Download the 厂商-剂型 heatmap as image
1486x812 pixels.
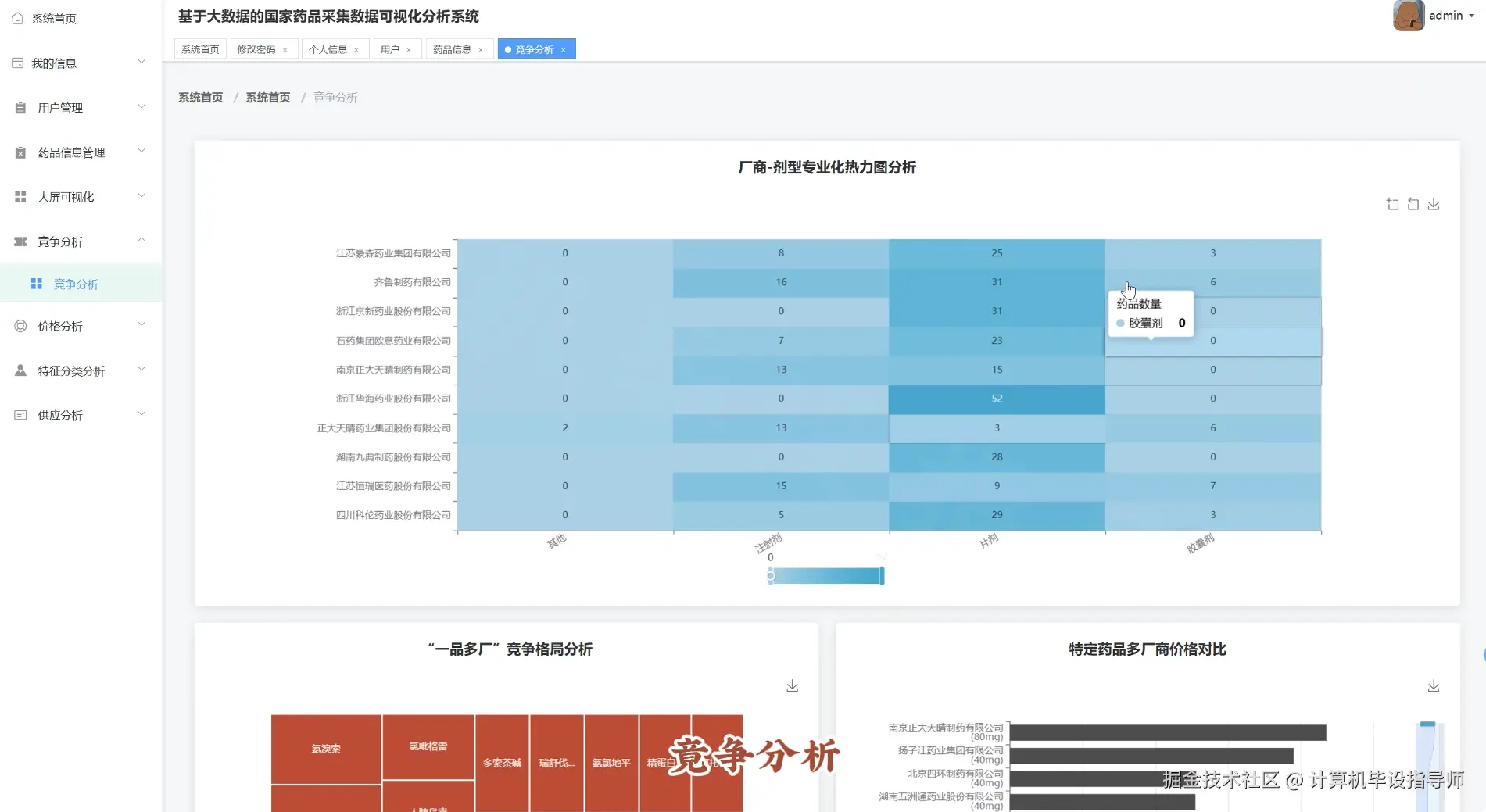point(1434,203)
